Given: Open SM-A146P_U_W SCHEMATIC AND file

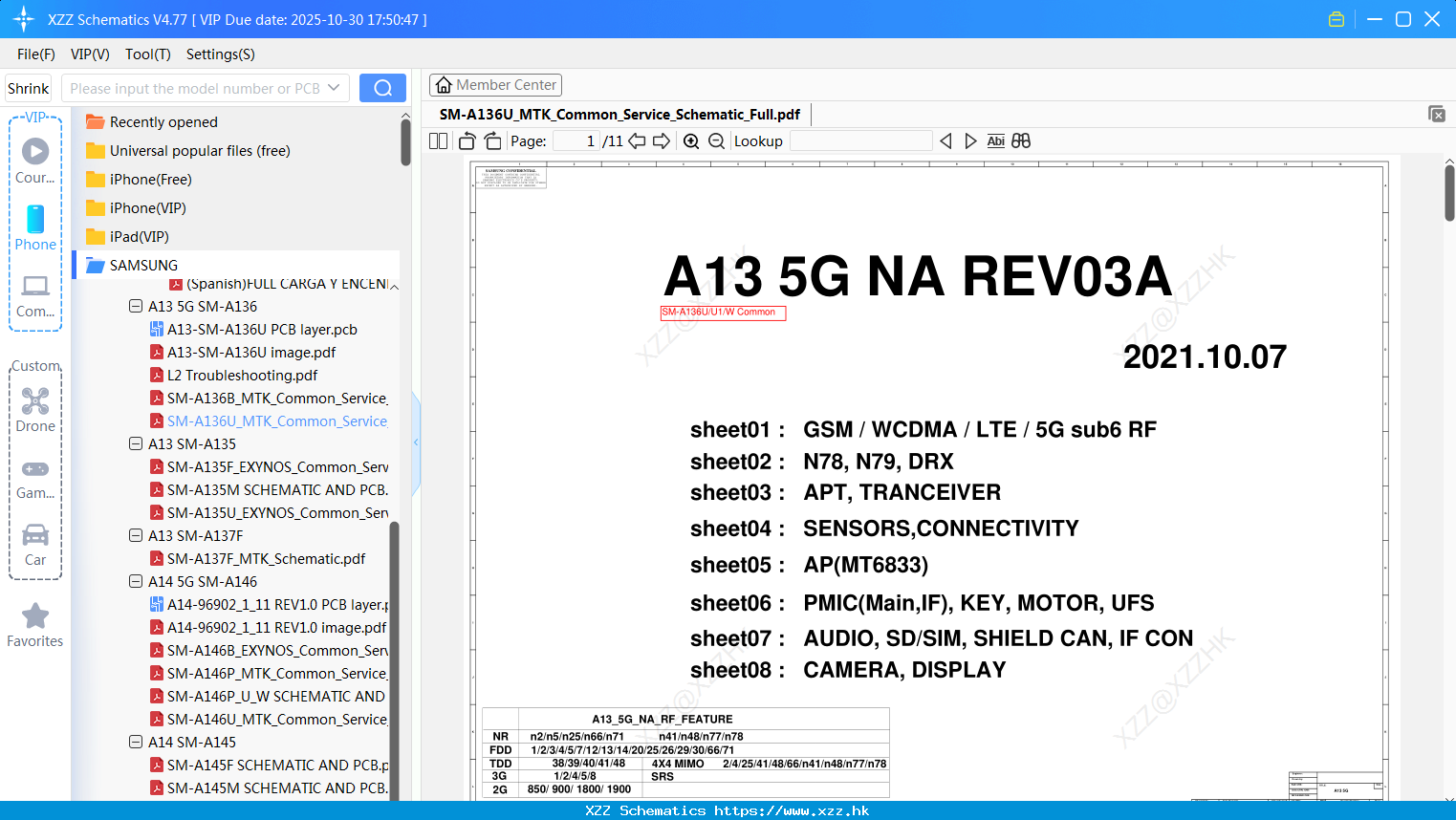Looking at the screenshot, I should click(268, 697).
